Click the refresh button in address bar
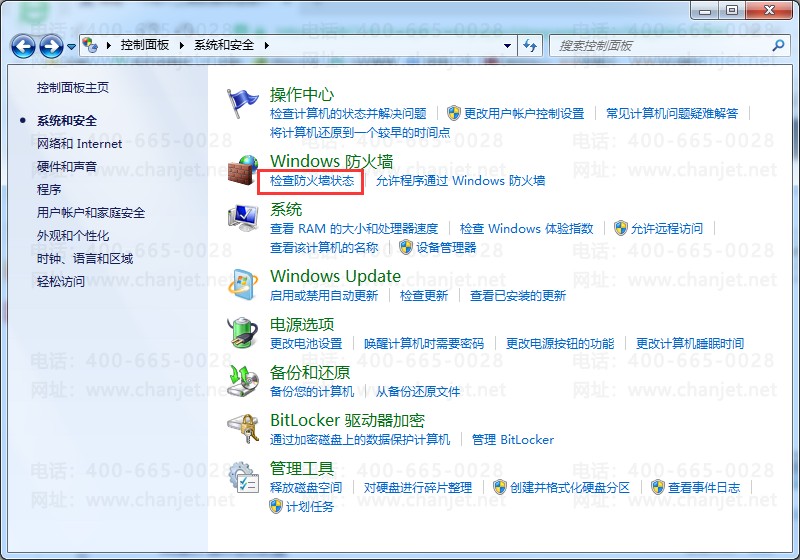Image resolution: width=800 pixels, height=560 pixels. pos(530,46)
